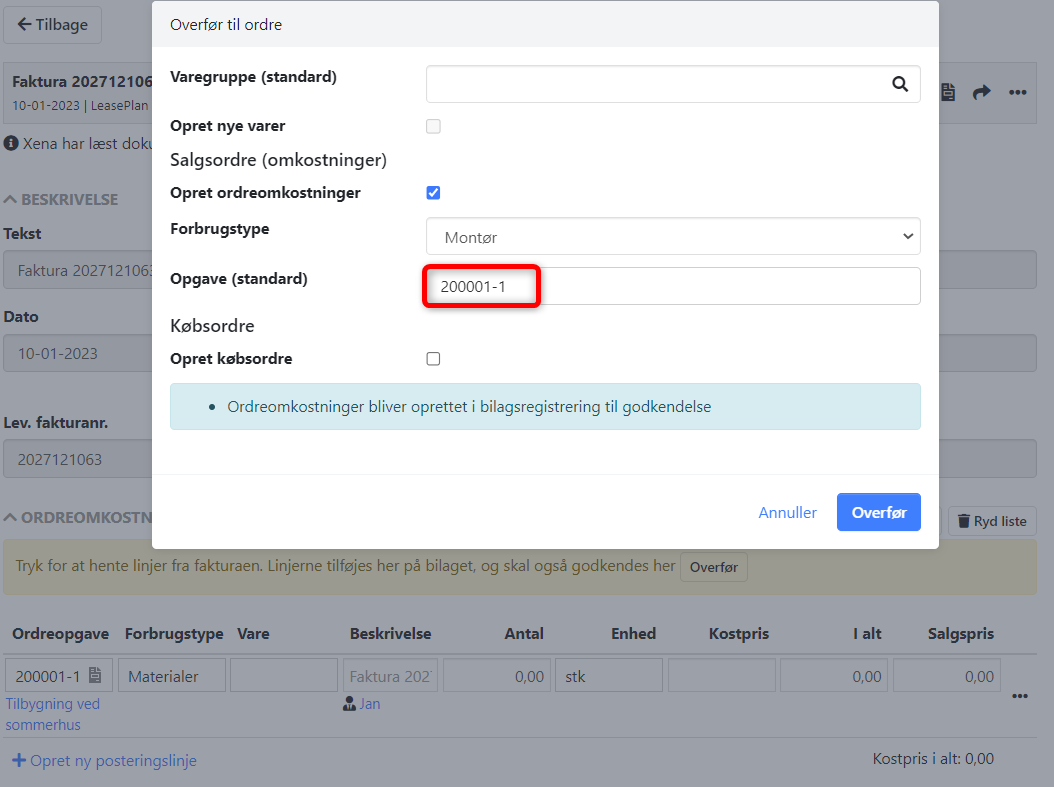
Task: Click the info icon before 'Xena har læst'
Action: click(11, 144)
